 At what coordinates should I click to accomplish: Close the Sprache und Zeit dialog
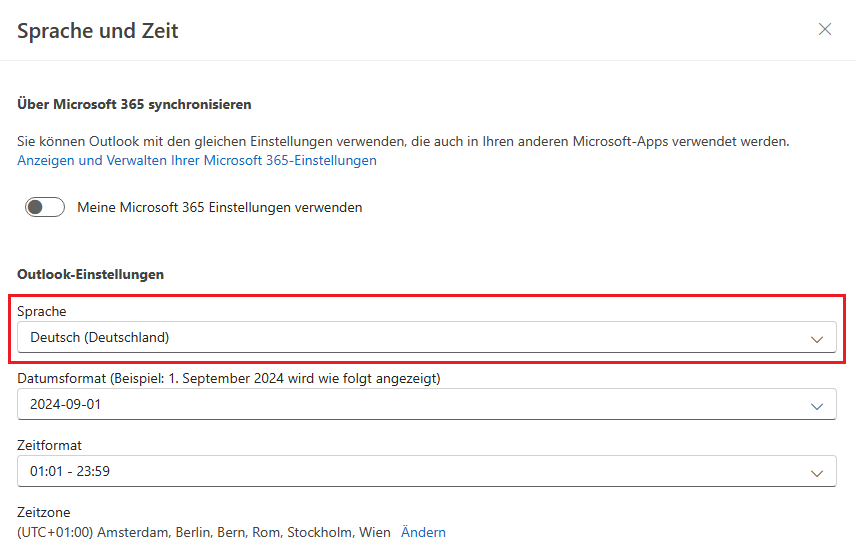825,29
